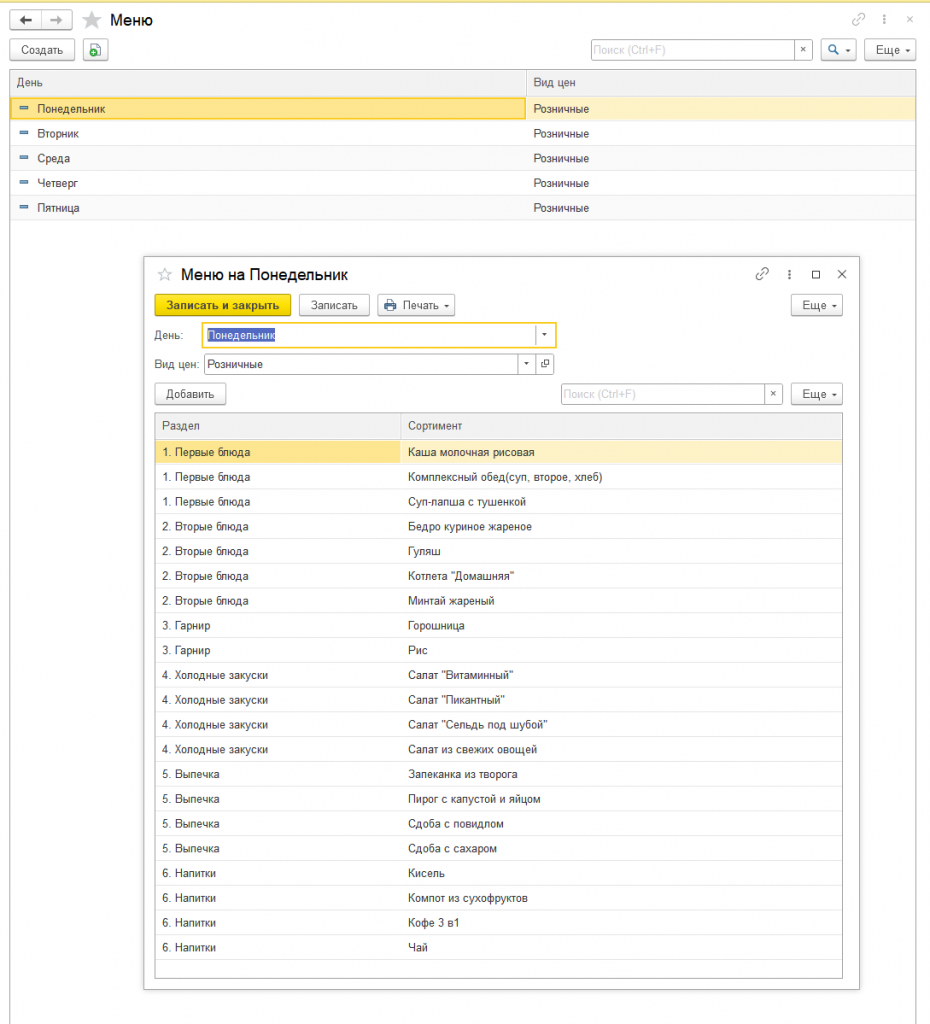Select Сдоба с повидлом

[x=498, y=824]
